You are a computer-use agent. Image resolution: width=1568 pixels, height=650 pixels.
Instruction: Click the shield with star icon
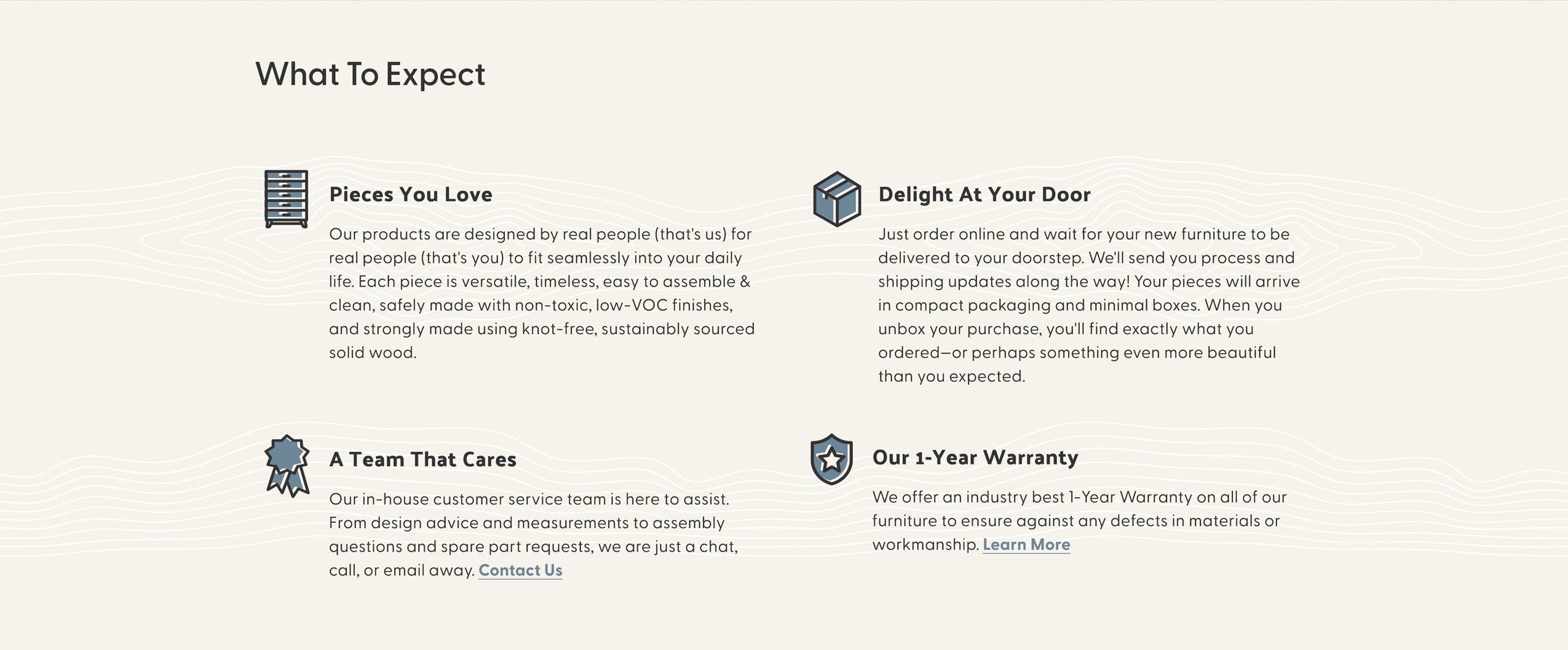click(x=831, y=459)
